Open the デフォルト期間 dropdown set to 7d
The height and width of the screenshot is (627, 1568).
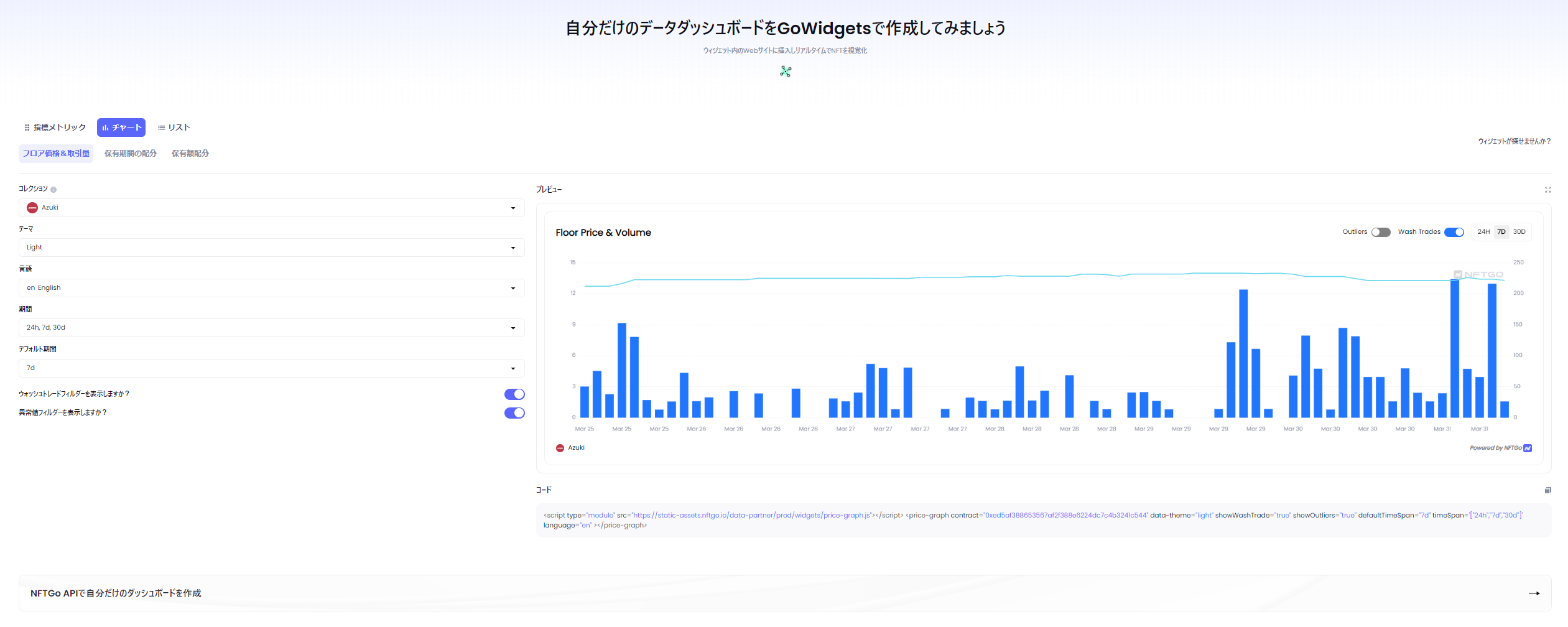(x=272, y=368)
